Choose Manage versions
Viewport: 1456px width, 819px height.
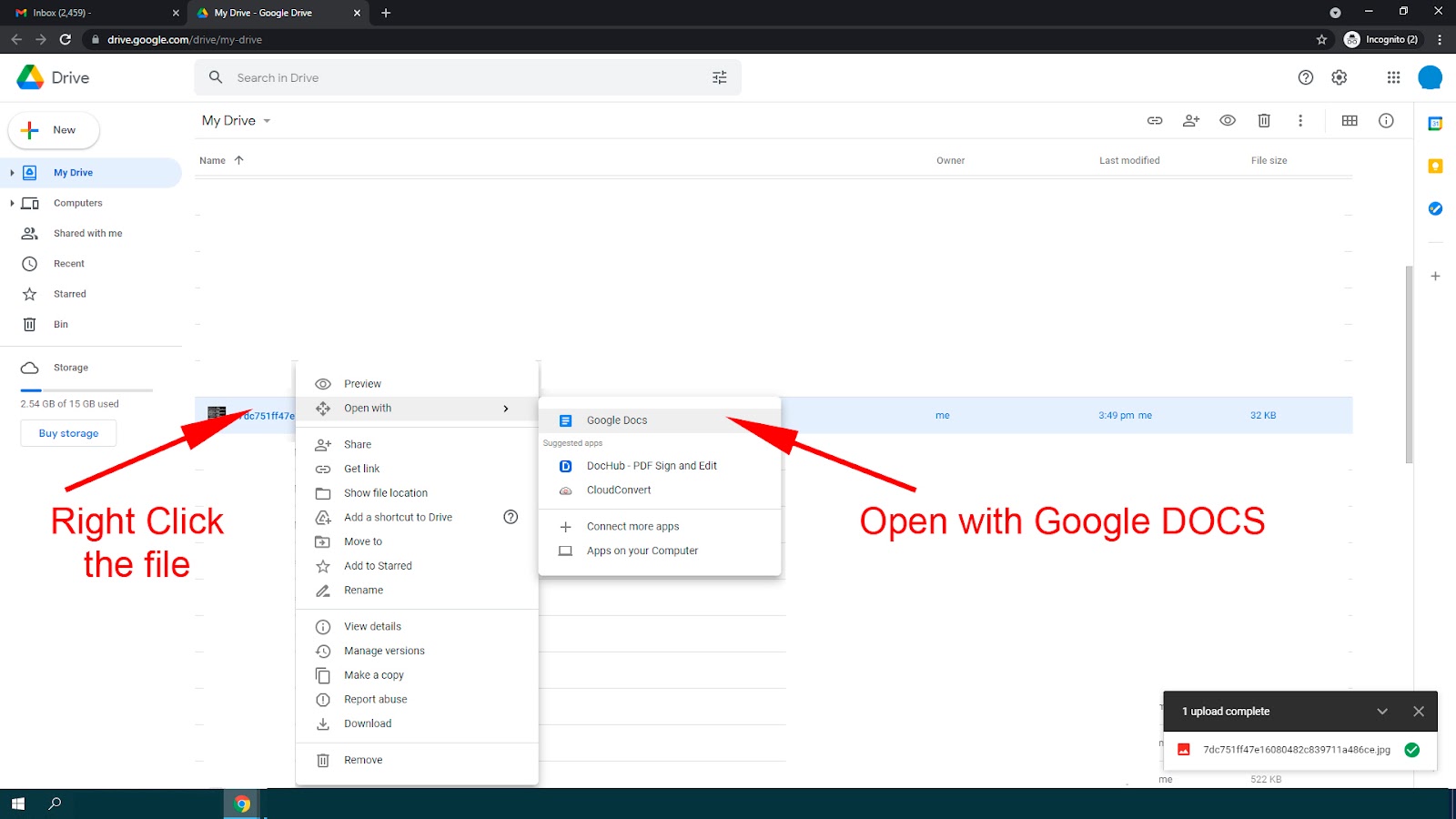pos(417,651)
